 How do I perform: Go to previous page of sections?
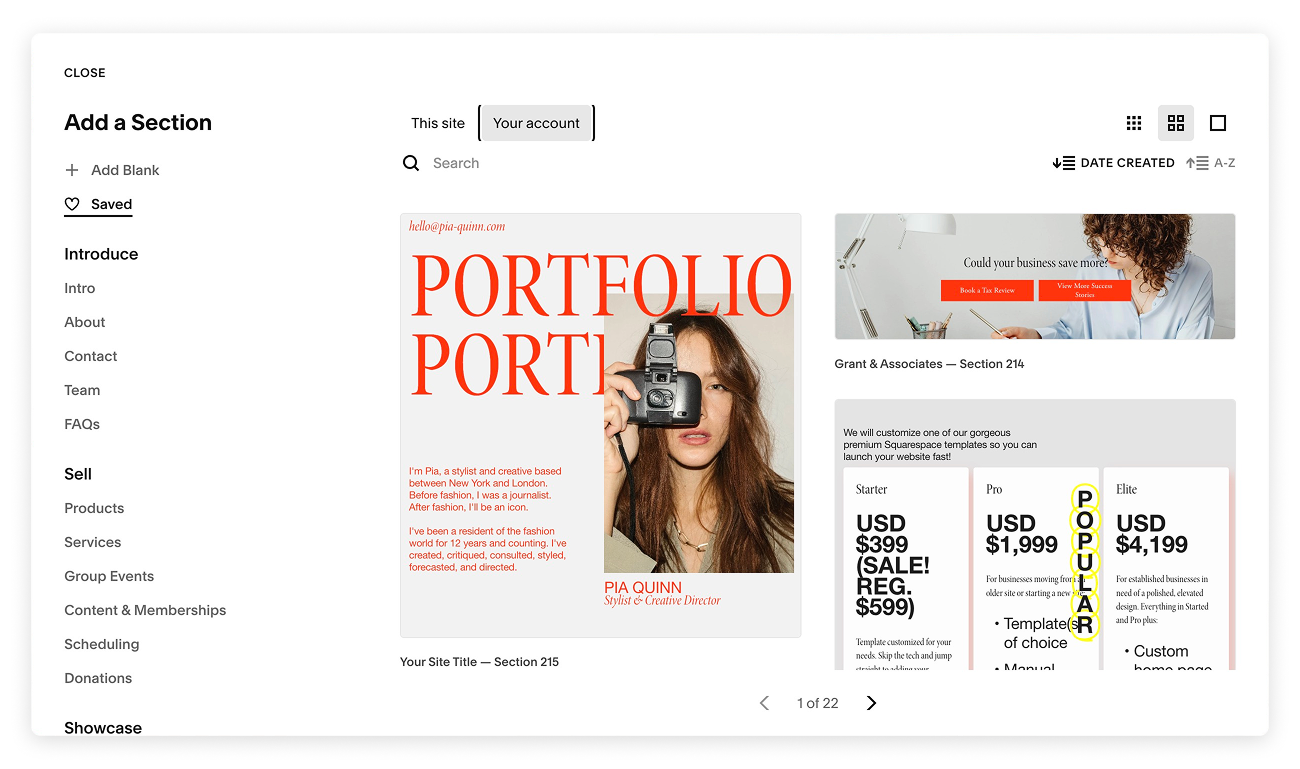[764, 702]
